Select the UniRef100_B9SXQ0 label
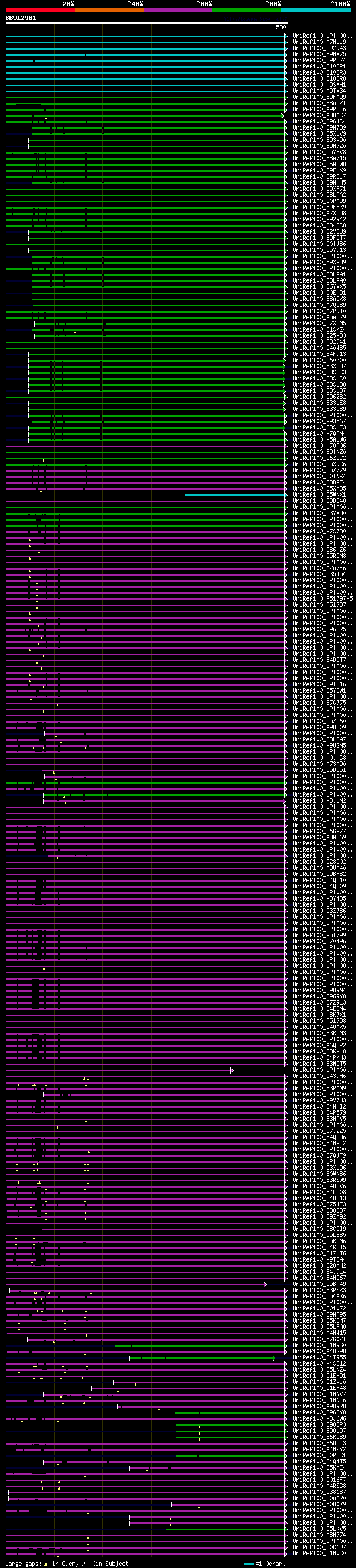 pos(319,140)
